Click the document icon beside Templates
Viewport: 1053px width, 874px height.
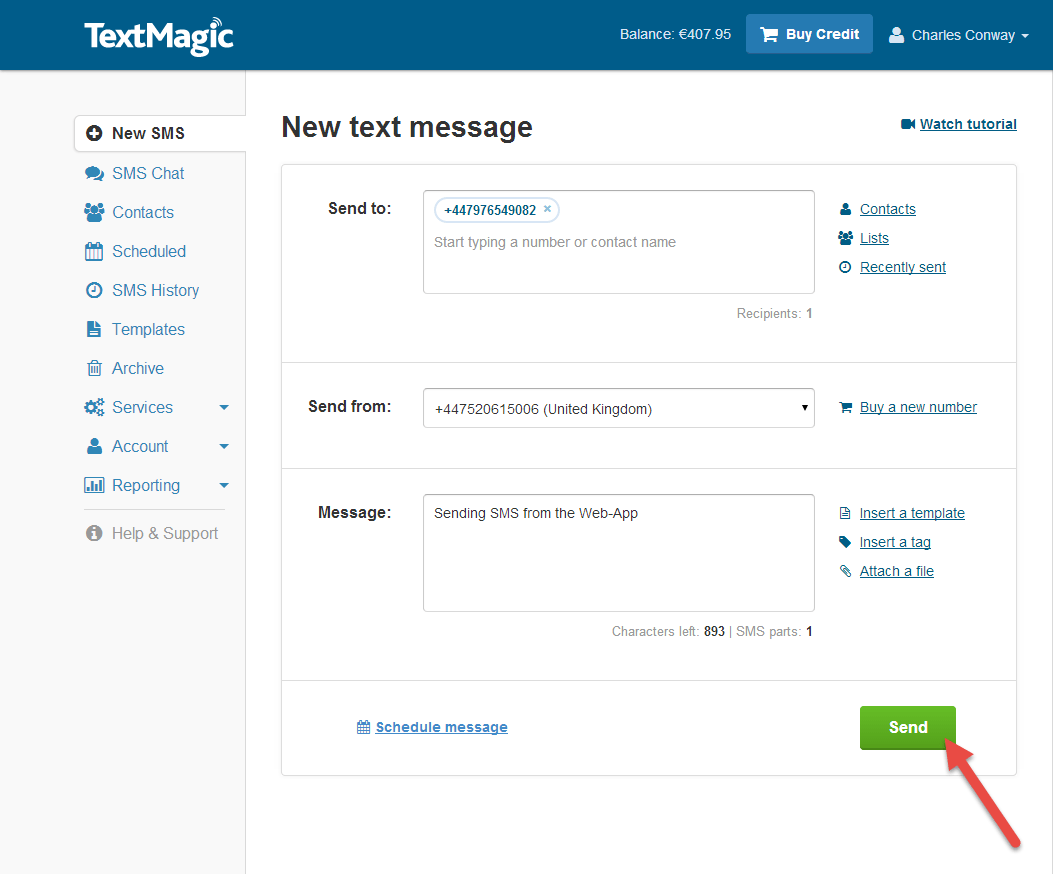[94, 329]
